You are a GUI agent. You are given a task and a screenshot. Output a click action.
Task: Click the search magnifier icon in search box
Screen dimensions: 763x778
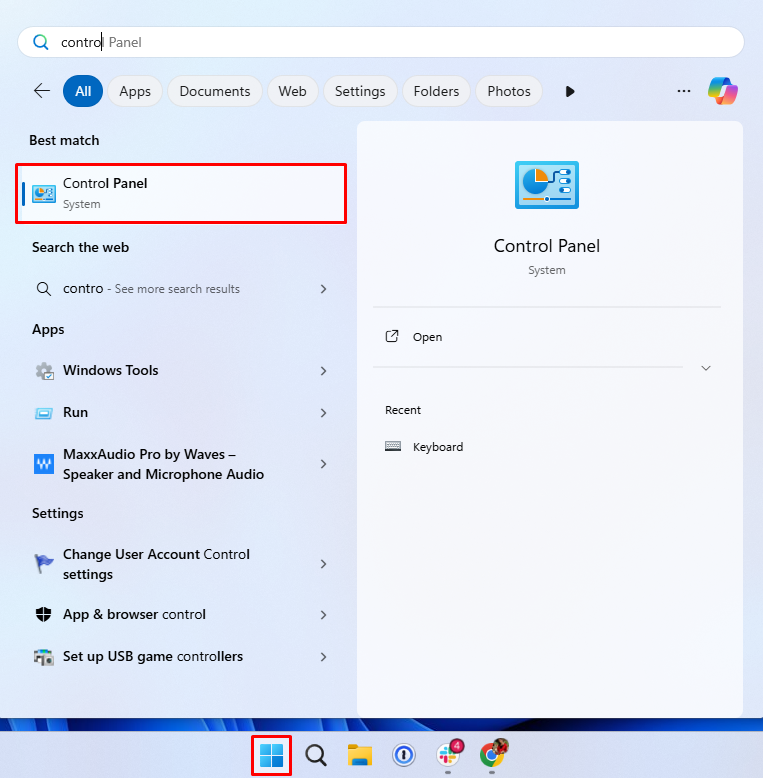pos(41,42)
